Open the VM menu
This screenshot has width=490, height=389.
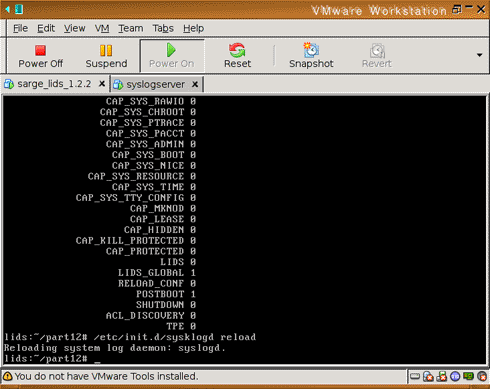[102, 28]
